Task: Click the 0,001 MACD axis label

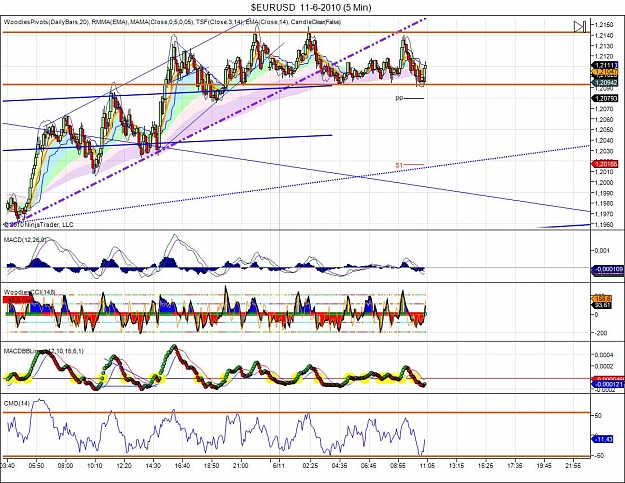Action: pyautogui.click(x=602, y=250)
